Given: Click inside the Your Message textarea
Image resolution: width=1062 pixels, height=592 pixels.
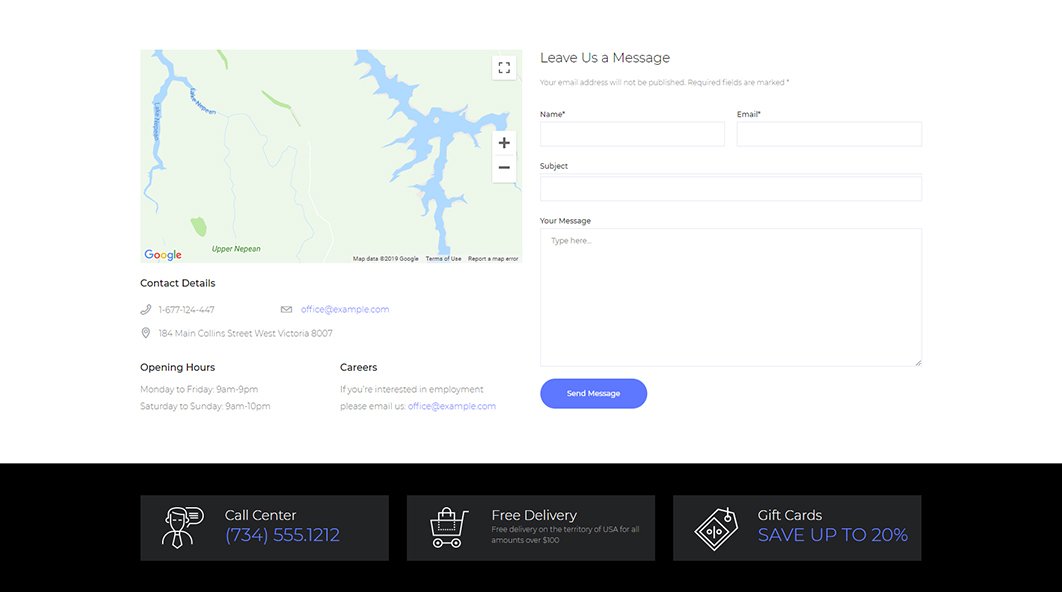Looking at the screenshot, I should tap(730, 297).
